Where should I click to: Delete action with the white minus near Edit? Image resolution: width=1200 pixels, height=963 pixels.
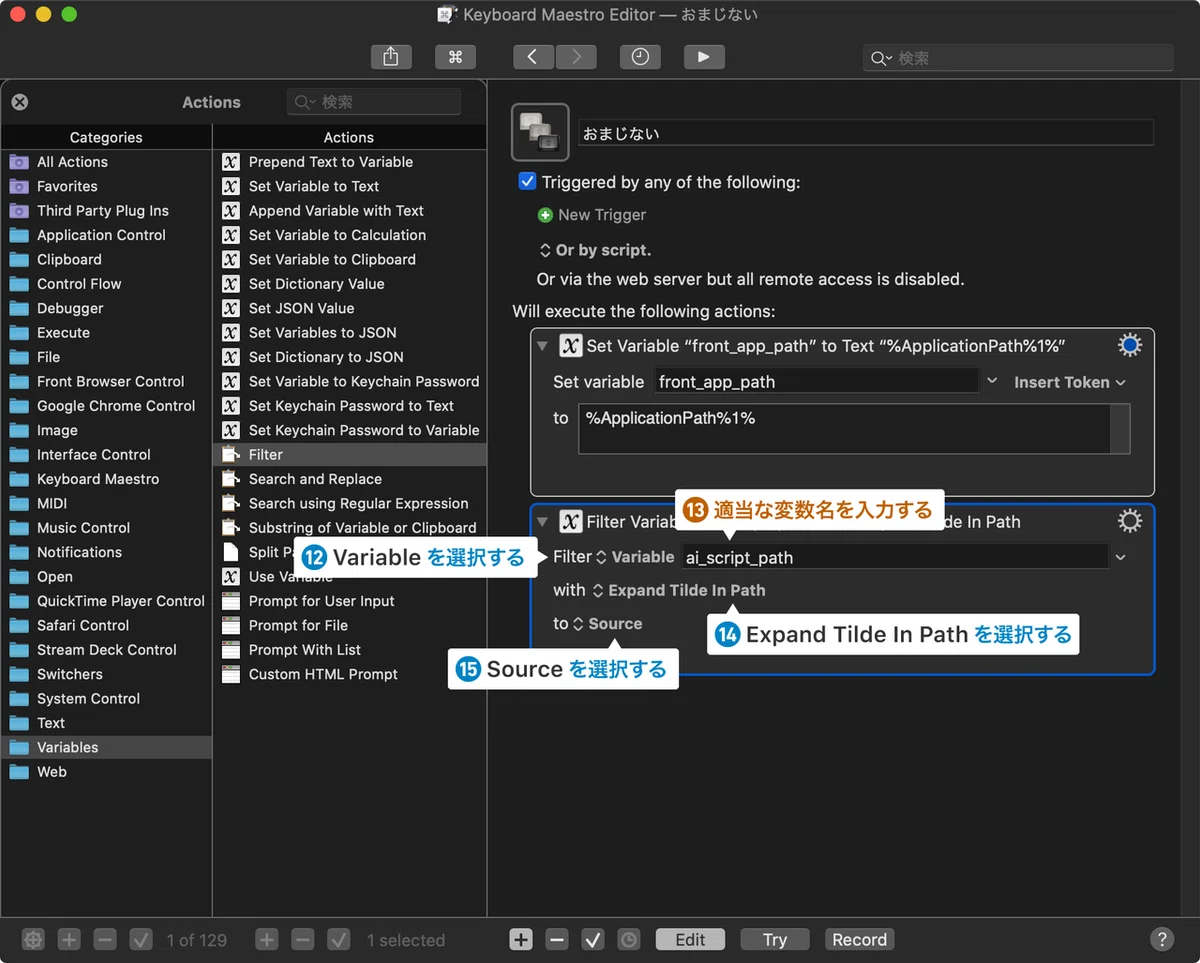(x=557, y=939)
